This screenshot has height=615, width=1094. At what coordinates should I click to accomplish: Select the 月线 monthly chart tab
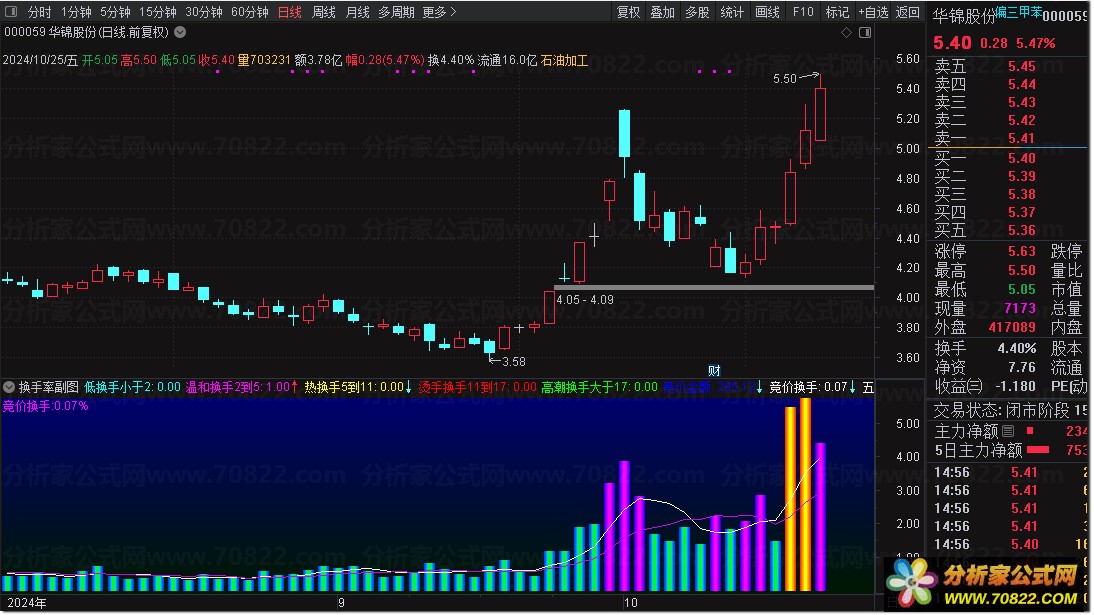pyautogui.click(x=357, y=12)
